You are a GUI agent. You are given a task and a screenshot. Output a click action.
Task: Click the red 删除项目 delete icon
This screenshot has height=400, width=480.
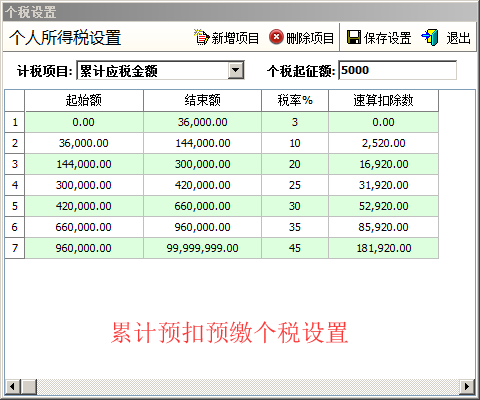click(x=276, y=37)
